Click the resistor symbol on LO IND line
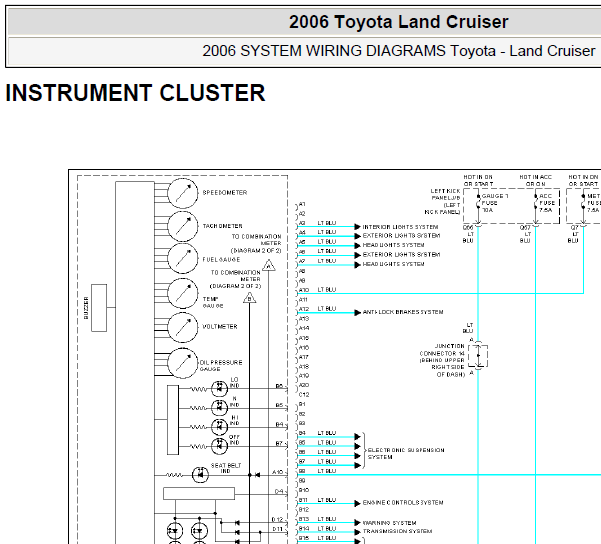Screen dimensions: 601x544 click(x=199, y=389)
